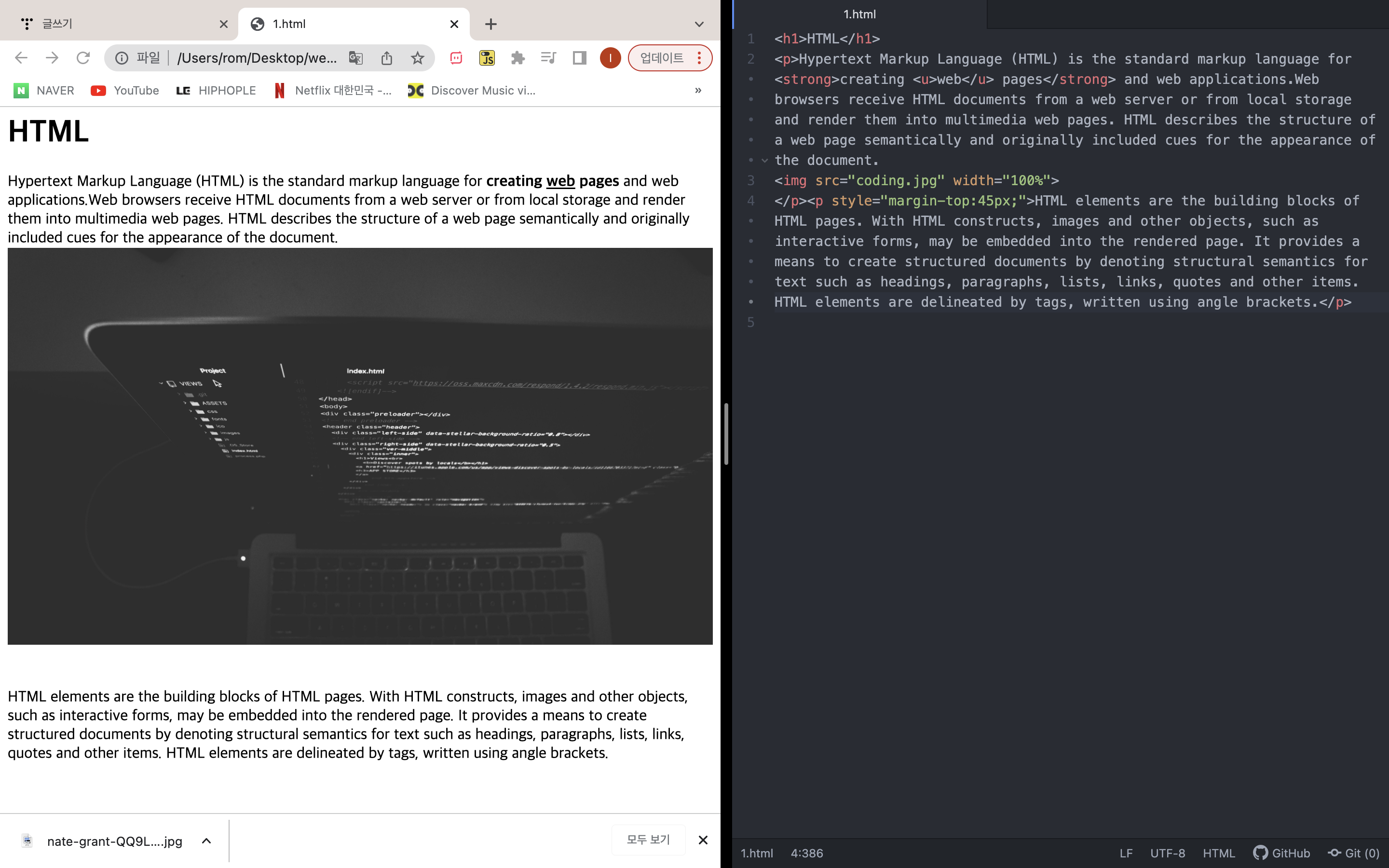Click the site information icon

122,58
